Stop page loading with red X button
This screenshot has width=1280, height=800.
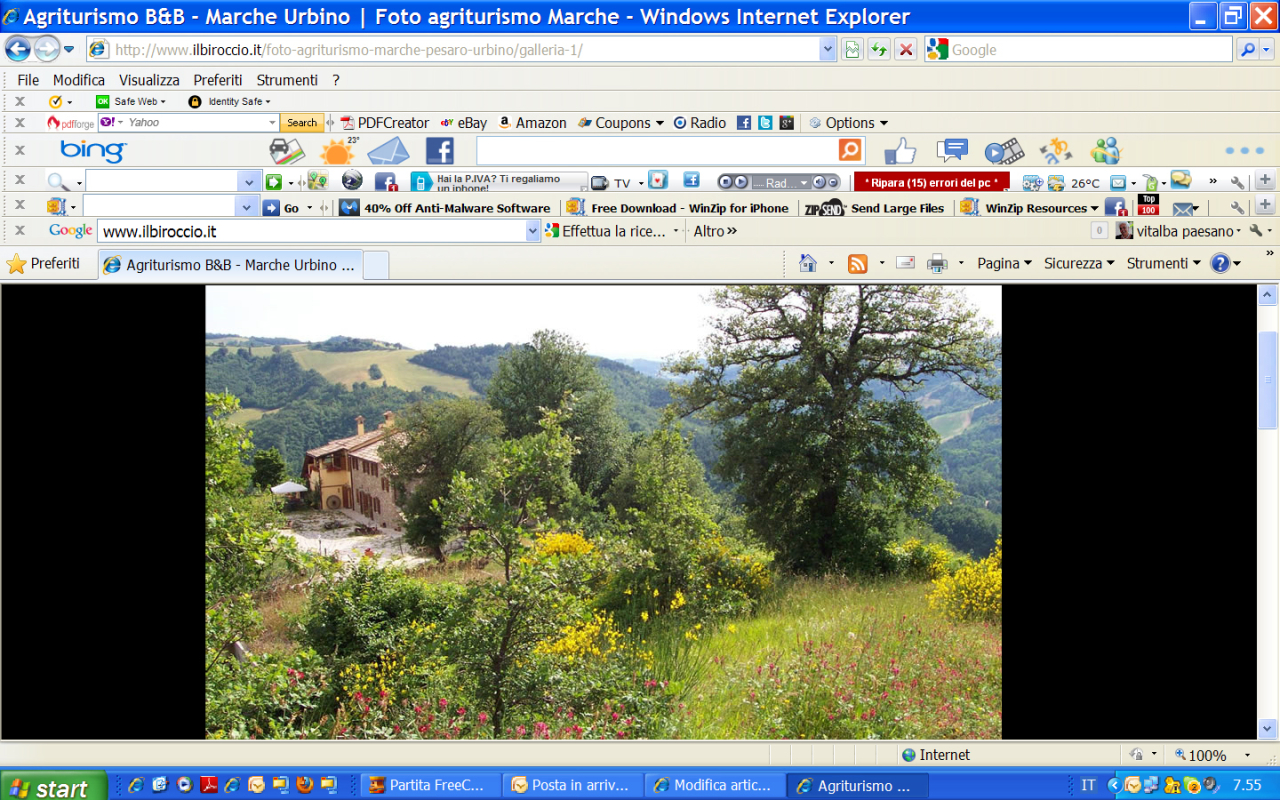click(x=906, y=49)
